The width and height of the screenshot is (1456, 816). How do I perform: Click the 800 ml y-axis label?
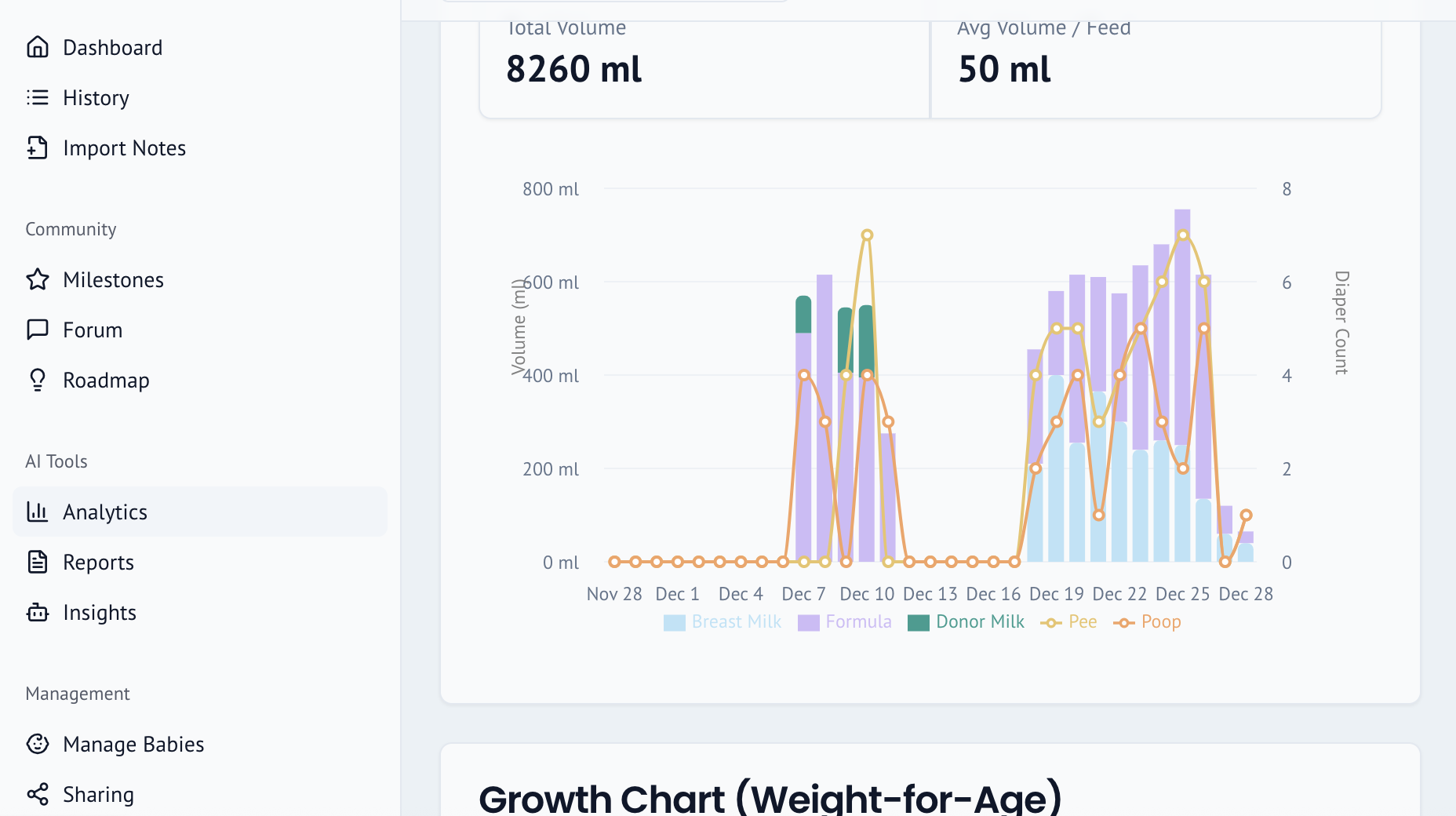[551, 189]
